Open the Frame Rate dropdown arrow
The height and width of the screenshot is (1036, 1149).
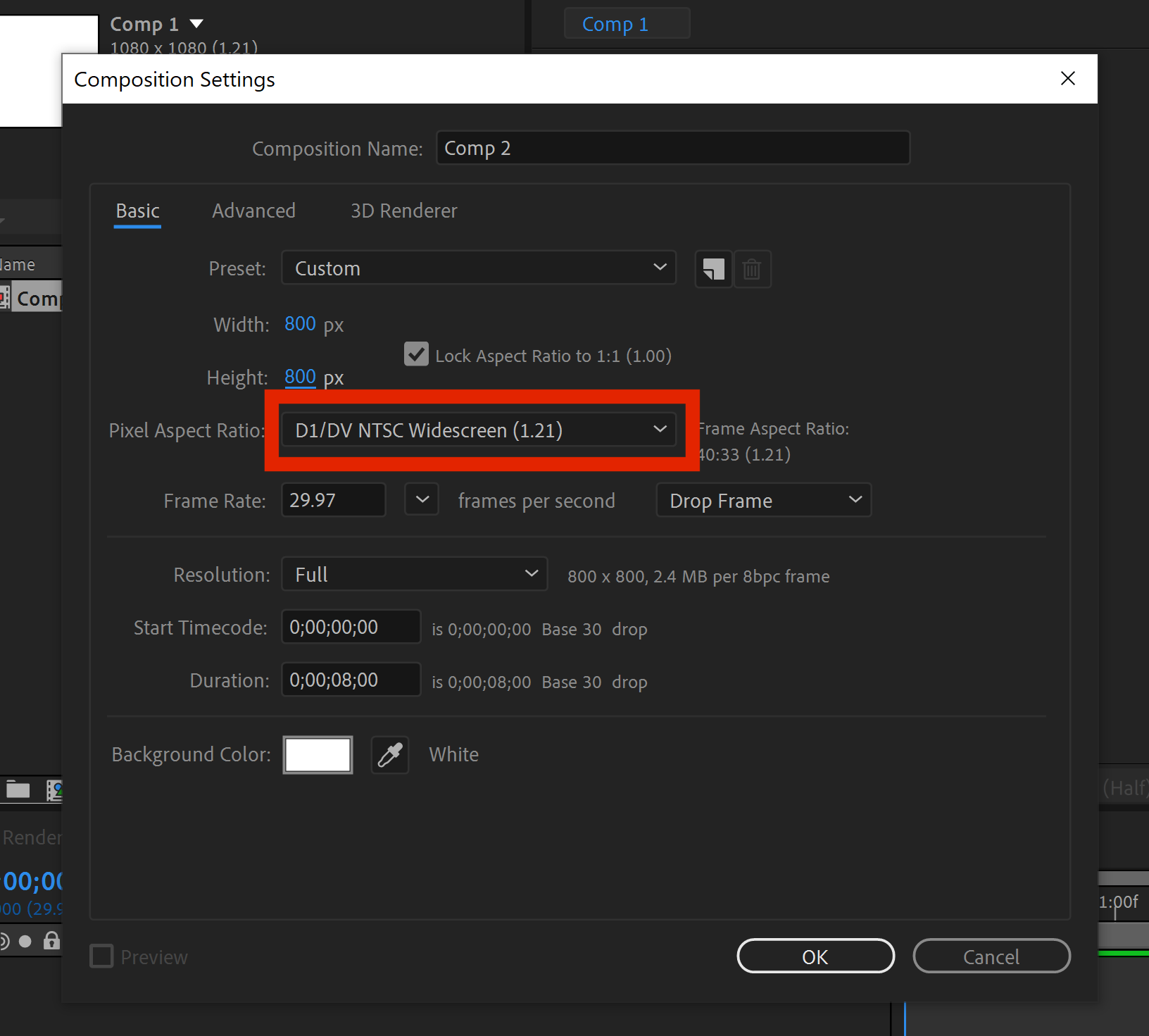[421, 499]
